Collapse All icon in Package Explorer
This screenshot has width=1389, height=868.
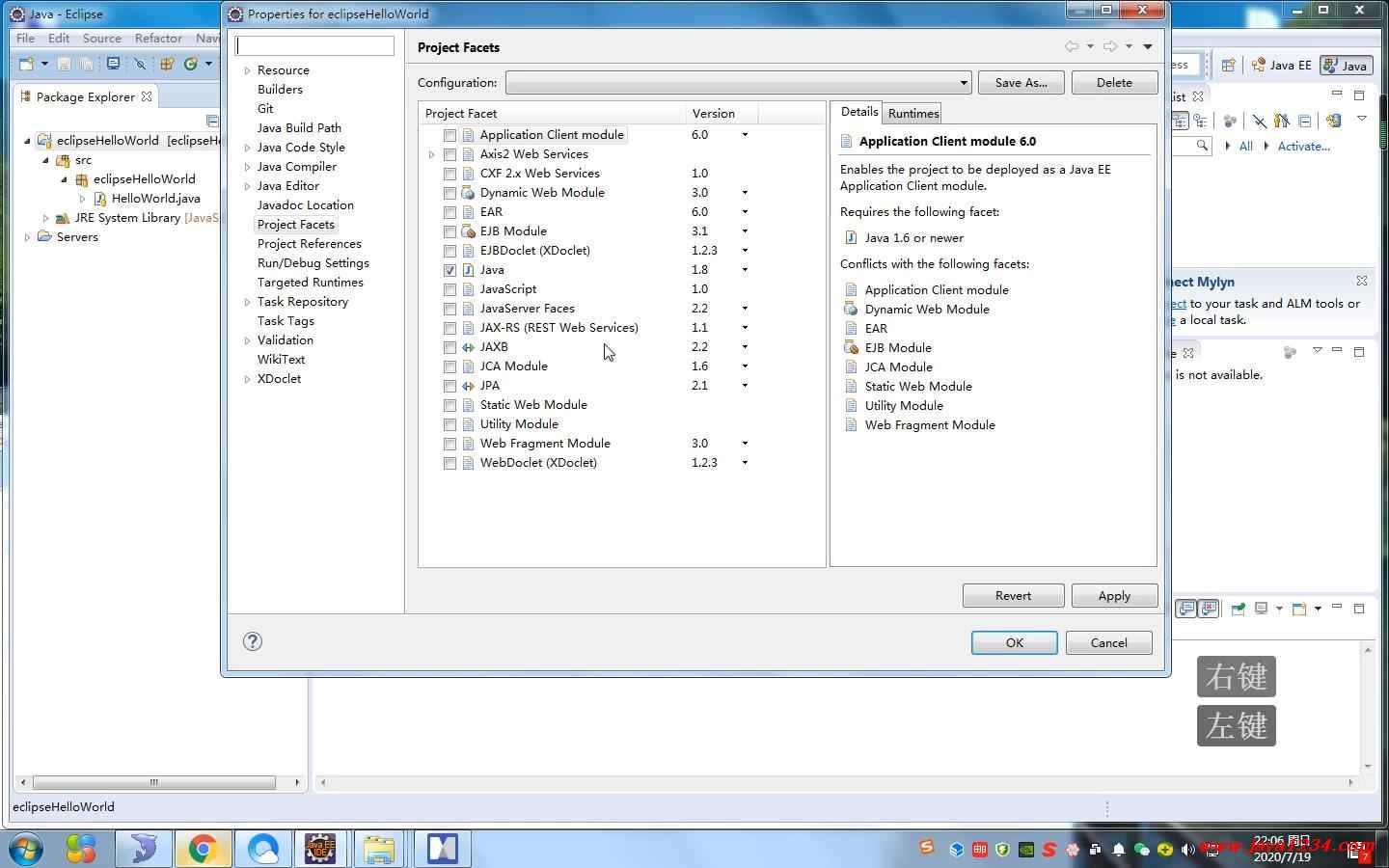[213, 121]
